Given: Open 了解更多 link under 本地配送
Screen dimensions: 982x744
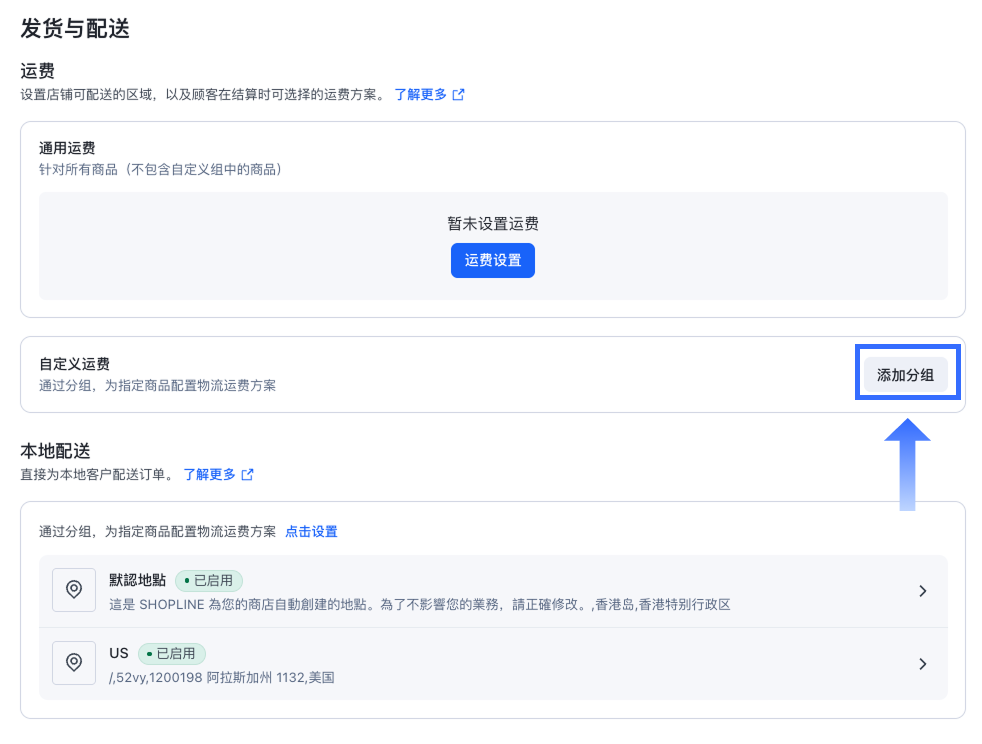Looking at the screenshot, I should (x=209, y=475).
